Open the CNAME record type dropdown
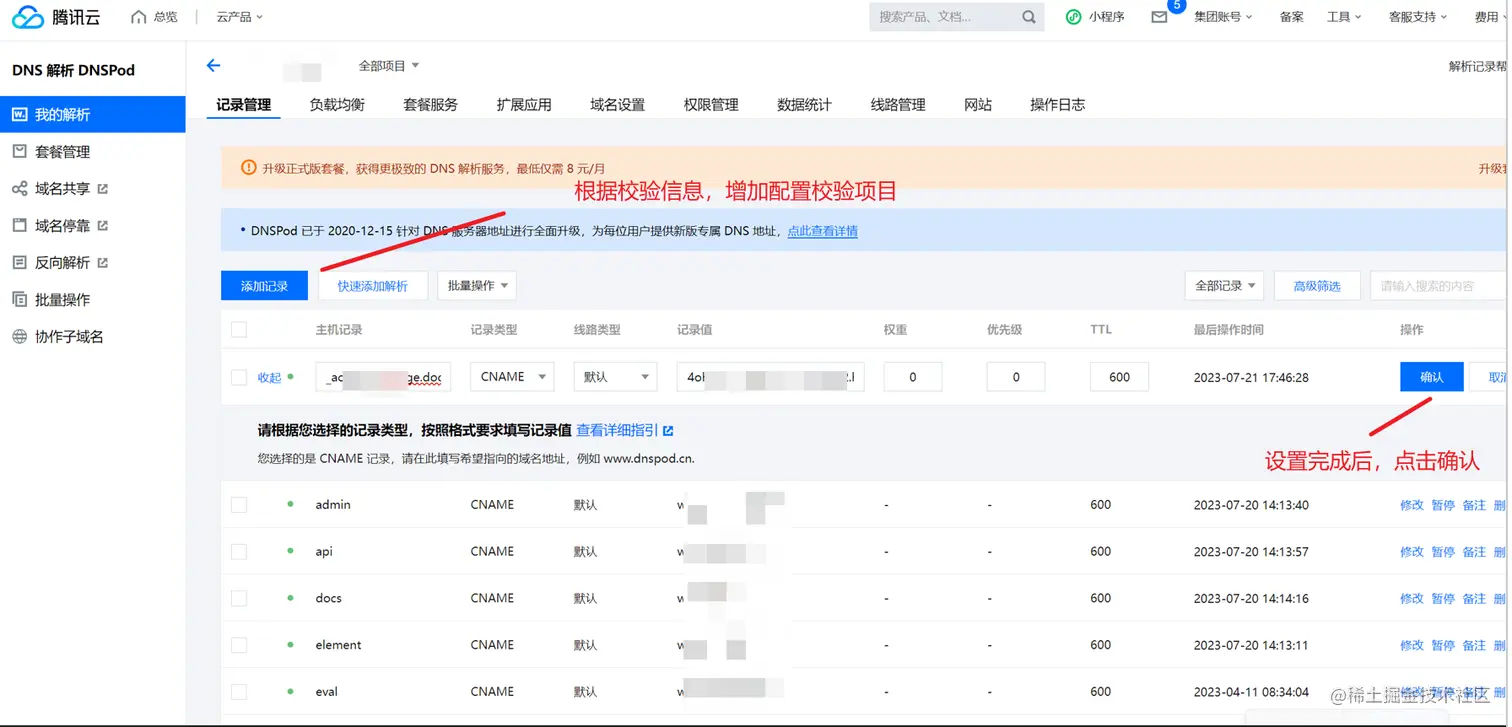1512x727 pixels. click(x=511, y=376)
